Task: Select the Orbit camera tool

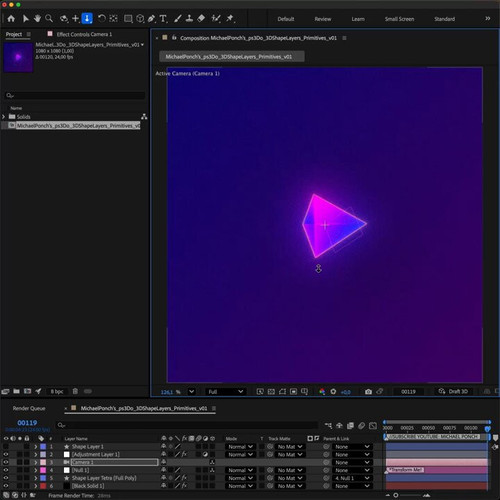Action: point(64,19)
